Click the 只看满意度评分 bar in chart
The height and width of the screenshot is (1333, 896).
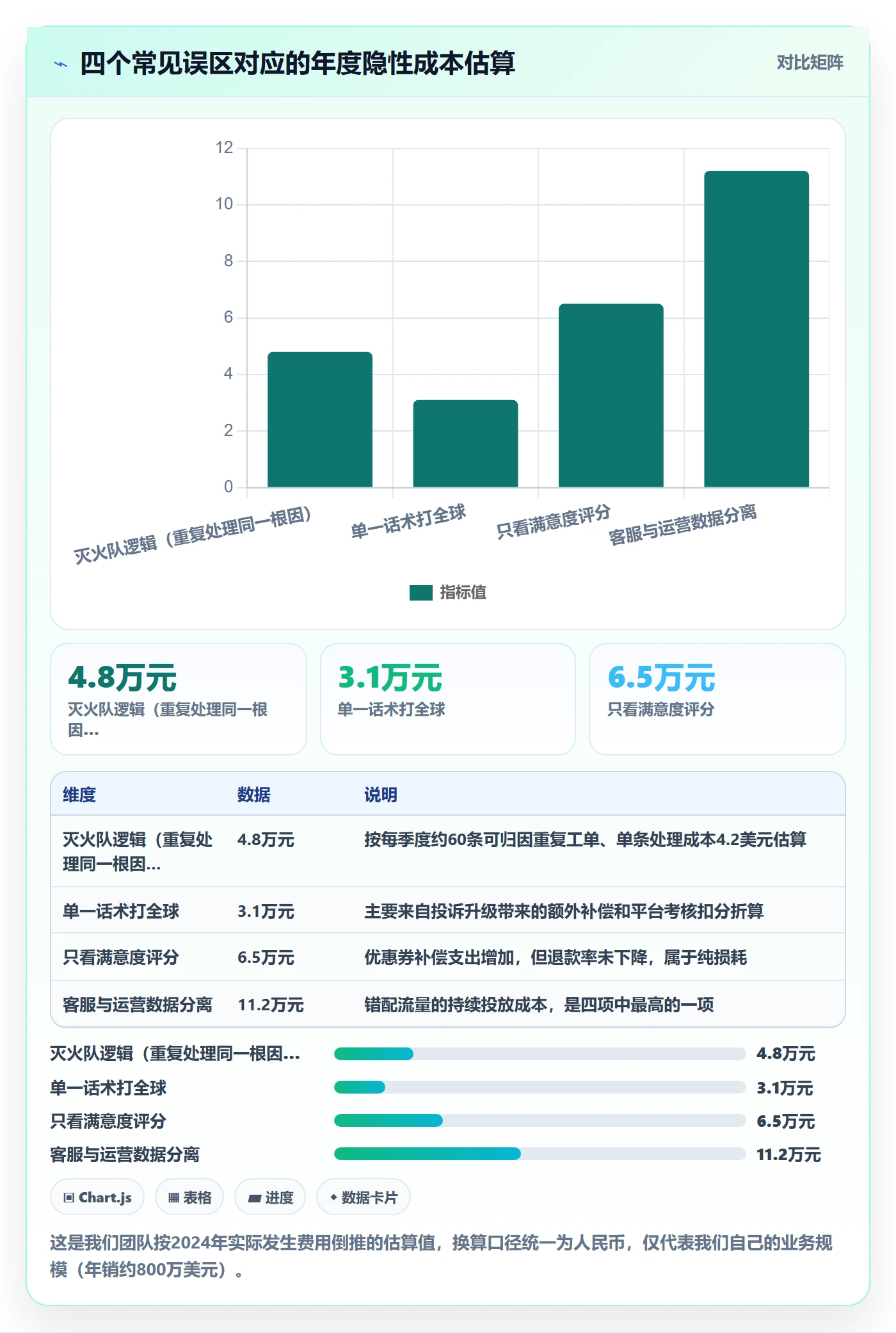(x=611, y=395)
